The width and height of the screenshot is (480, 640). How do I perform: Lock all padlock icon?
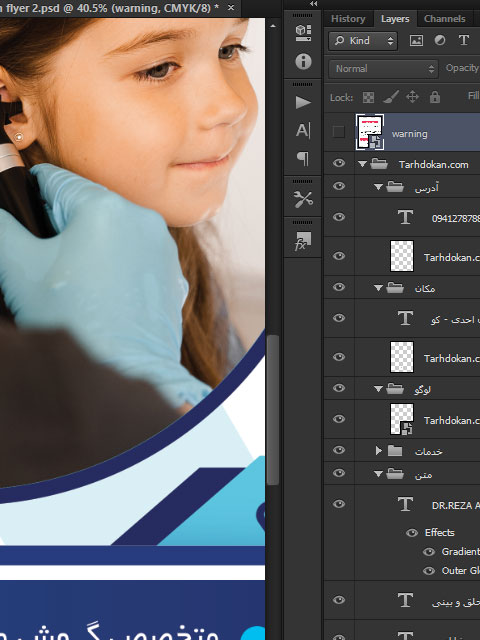pos(435,97)
